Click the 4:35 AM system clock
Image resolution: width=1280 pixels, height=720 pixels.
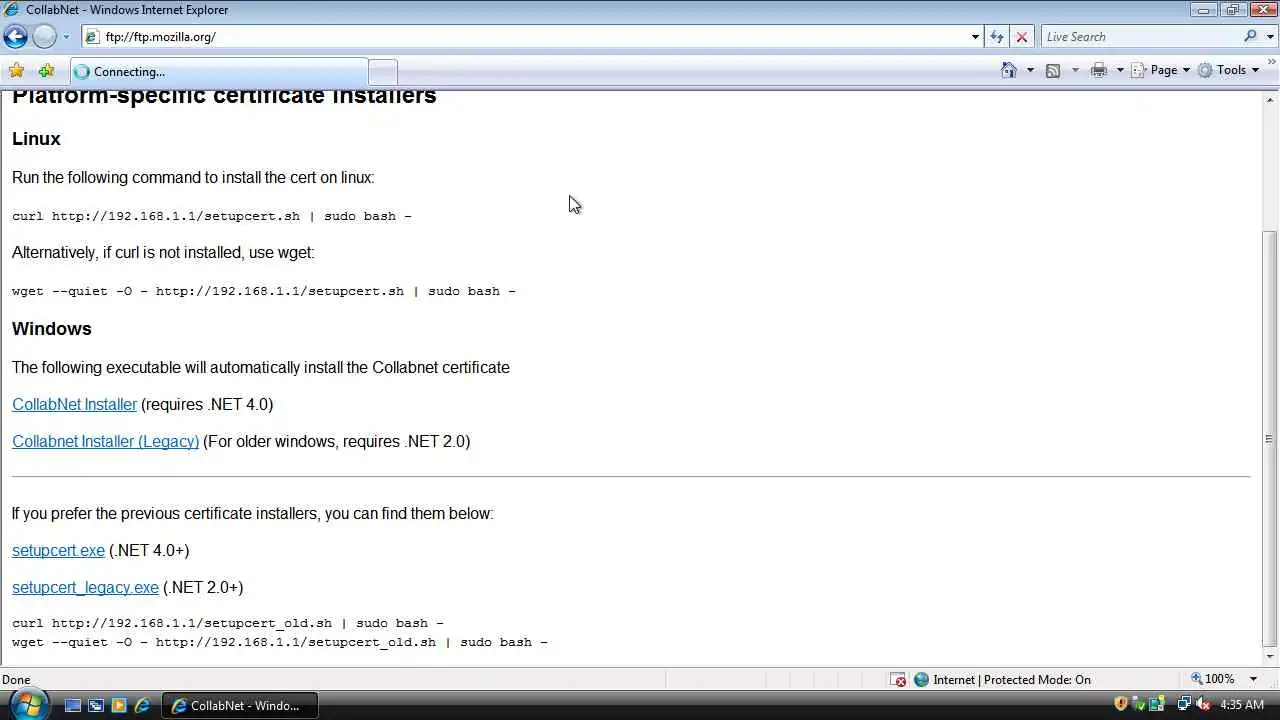click(x=1242, y=705)
